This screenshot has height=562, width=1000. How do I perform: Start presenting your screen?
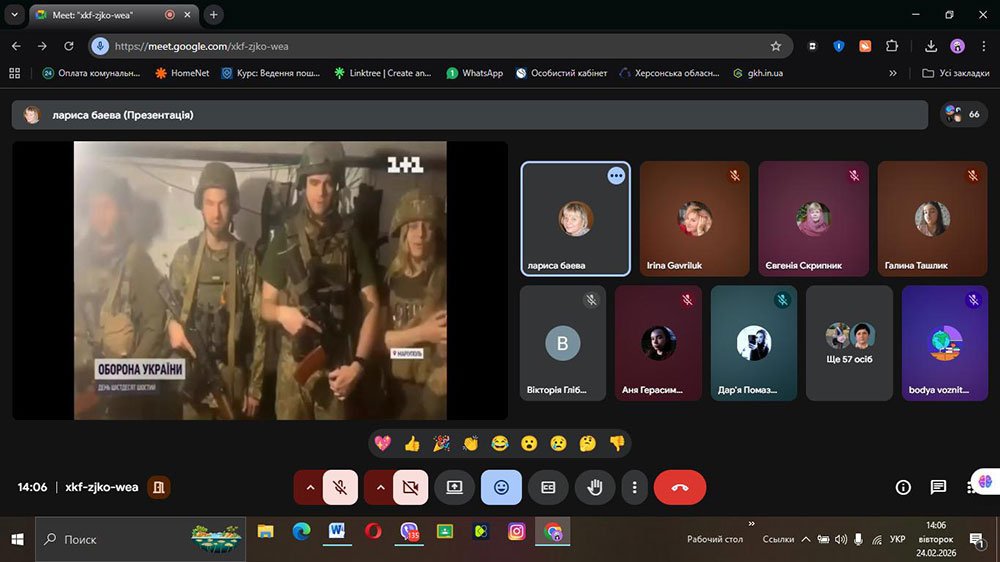coord(454,487)
